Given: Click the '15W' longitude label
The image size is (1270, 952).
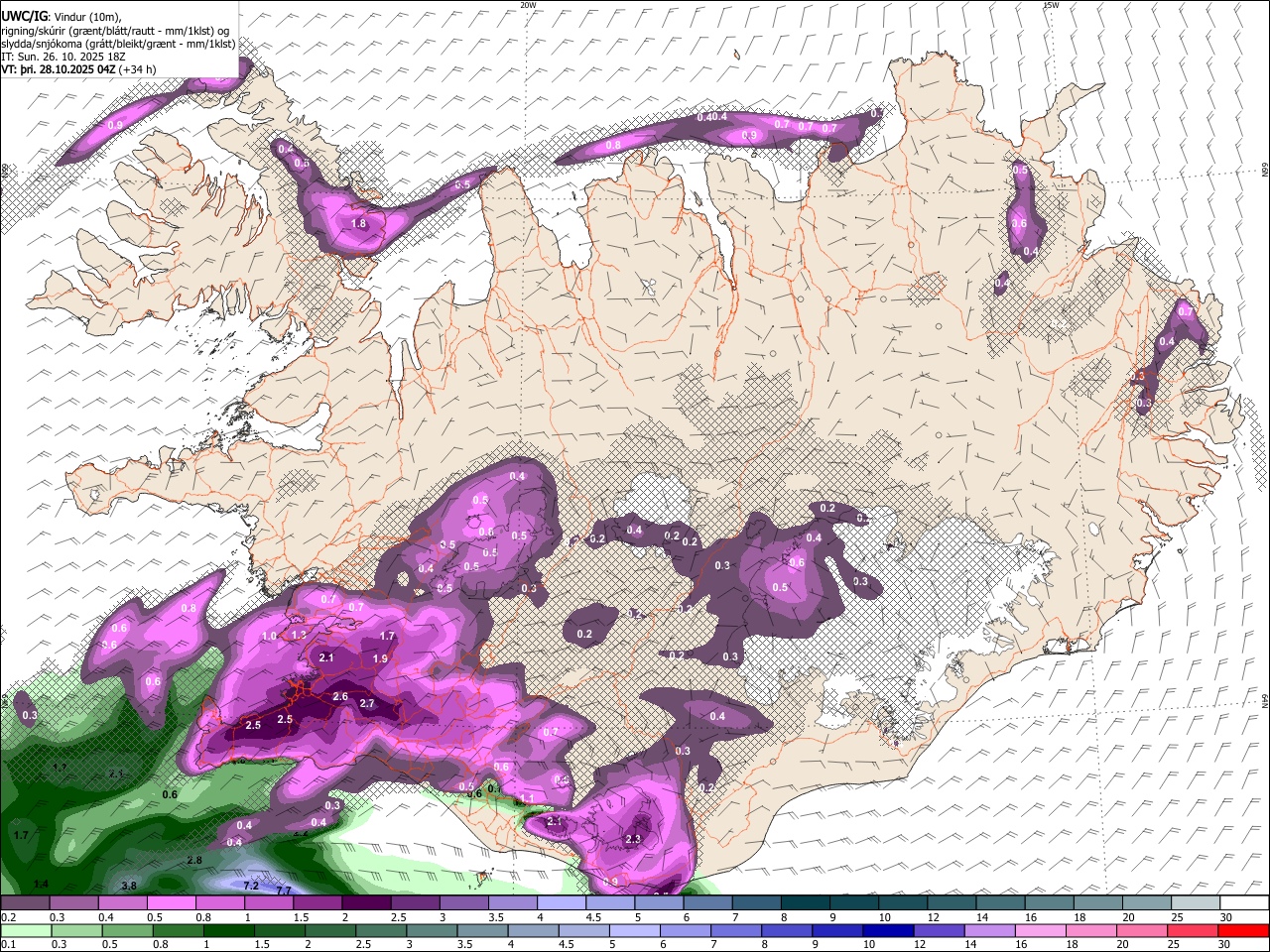Looking at the screenshot, I should point(1051,5).
